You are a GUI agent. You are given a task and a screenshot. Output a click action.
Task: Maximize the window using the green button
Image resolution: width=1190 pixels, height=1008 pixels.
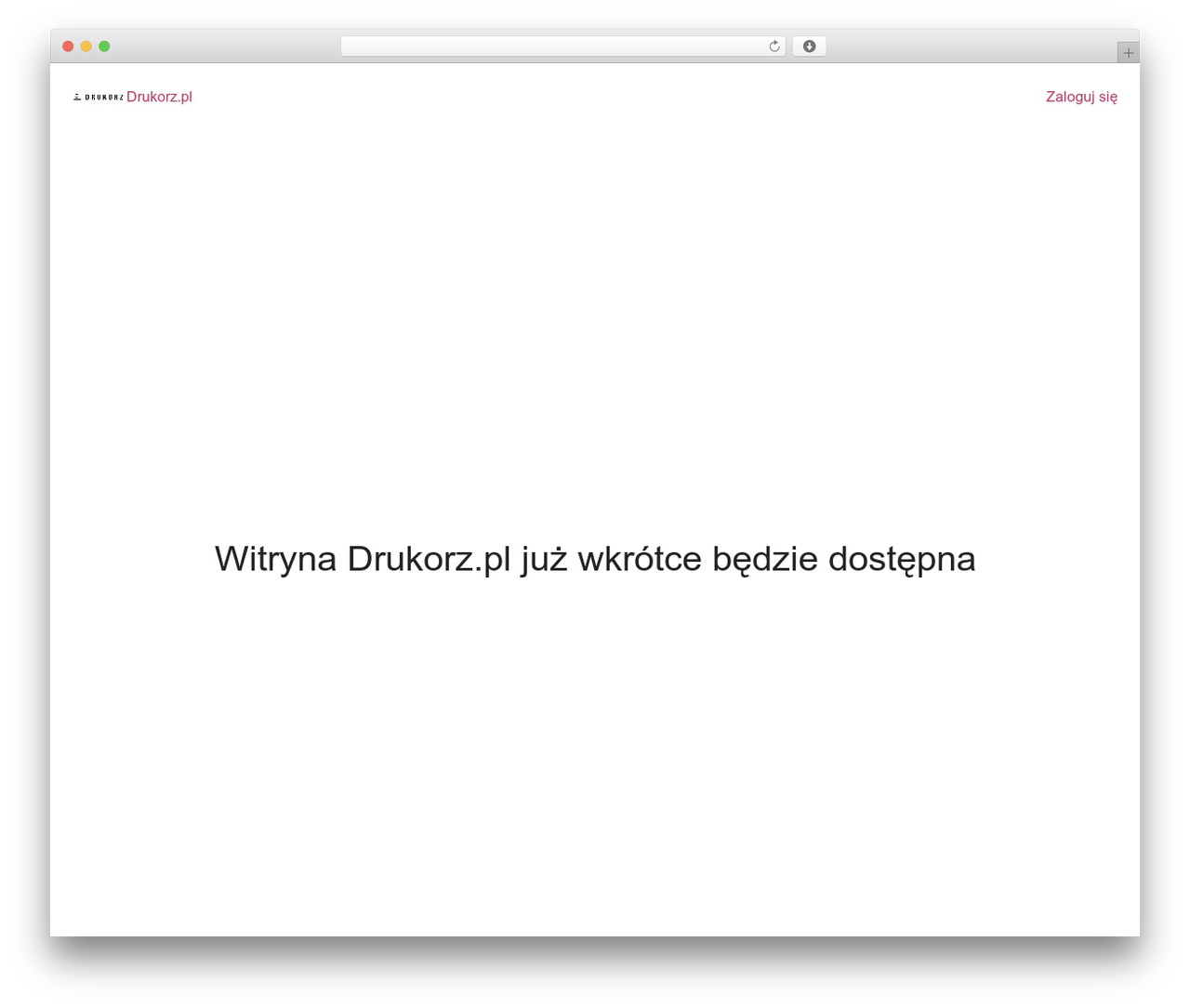pos(104,46)
